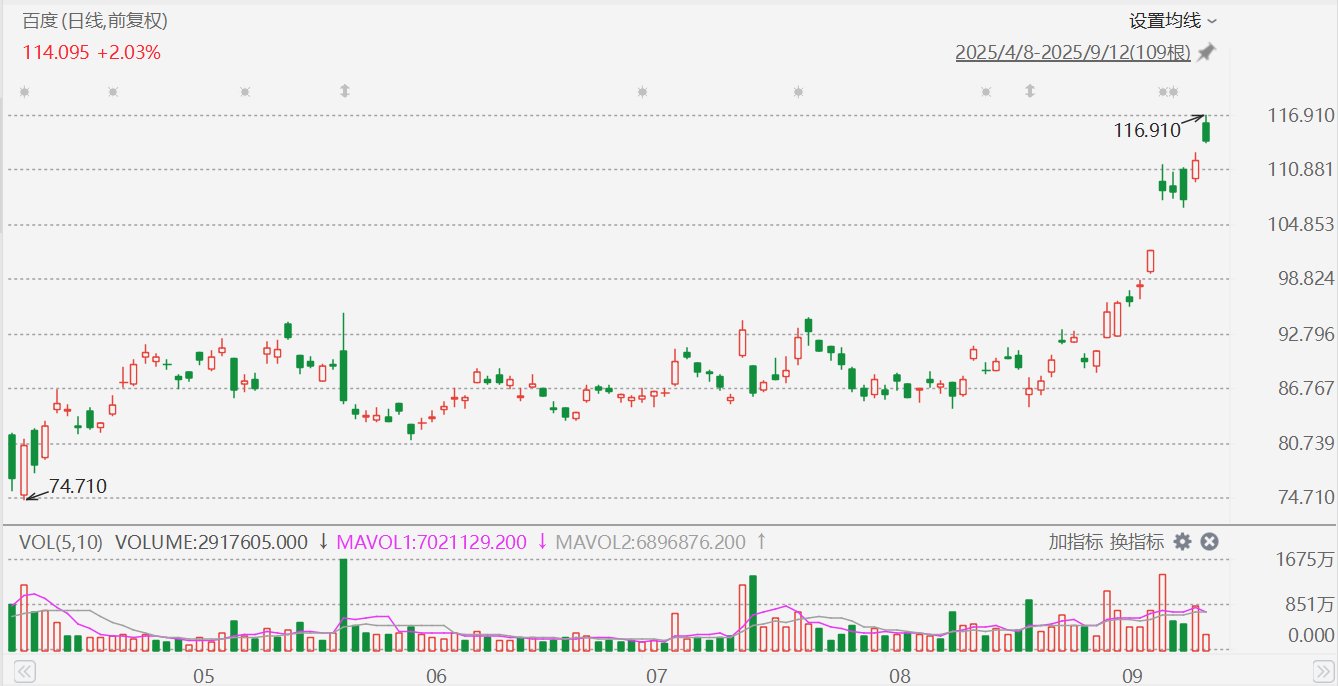This screenshot has height=686, width=1338.
Task: Click the star event marker above the mid-July peak
Action: click(x=798, y=92)
